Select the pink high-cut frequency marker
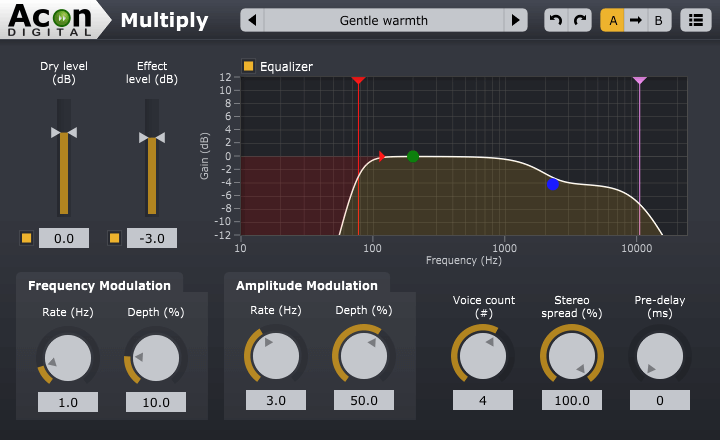The image size is (720, 440). point(640,80)
